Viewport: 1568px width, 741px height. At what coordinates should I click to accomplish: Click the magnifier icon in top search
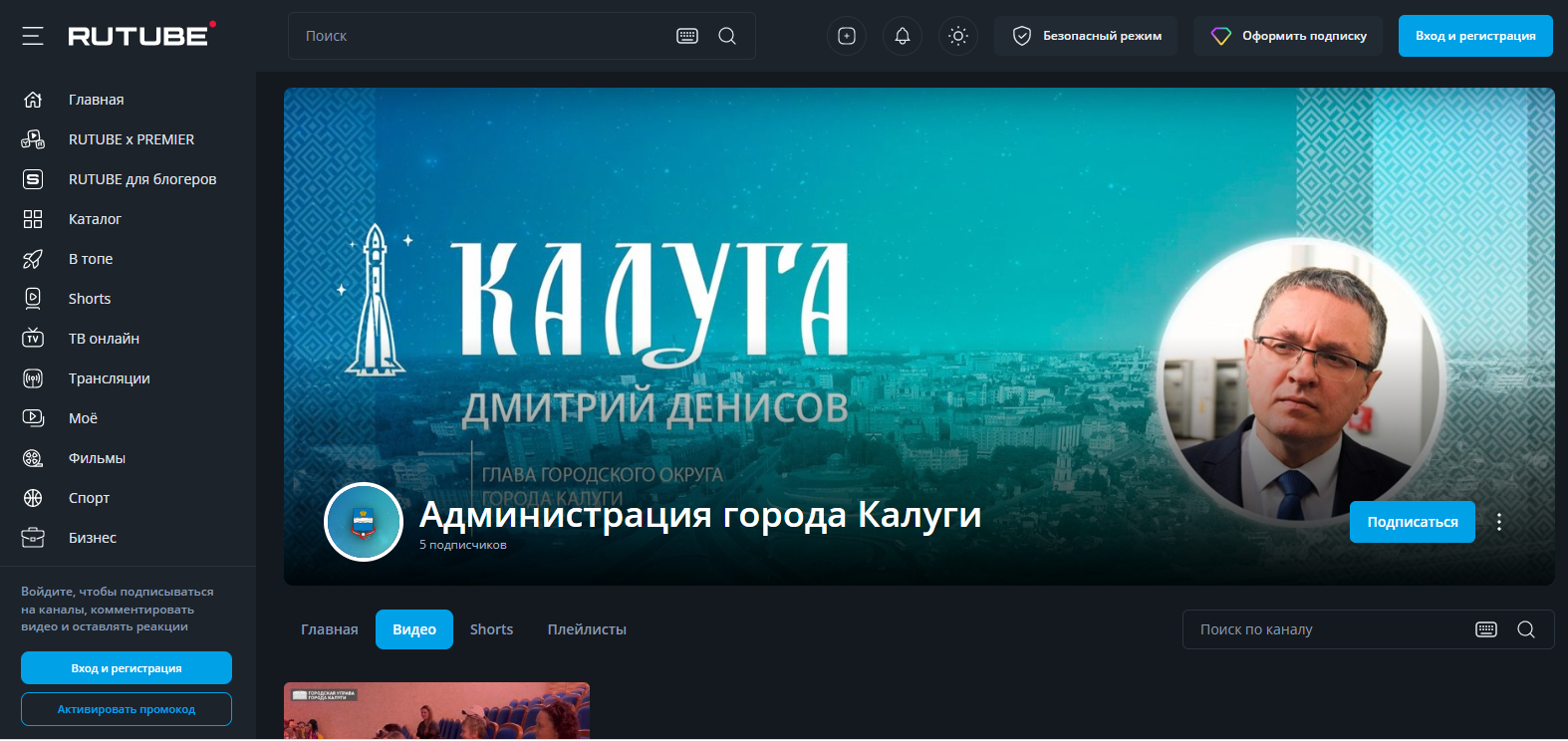pos(727,36)
